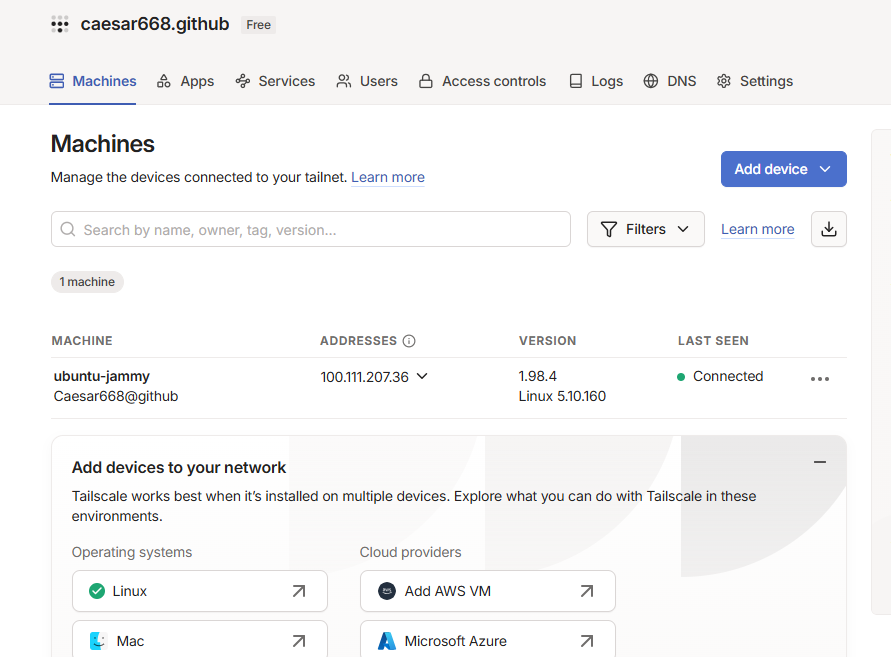Collapse the Add devices to your network panel
891x657 pixels.
click(x=819, y=462)
